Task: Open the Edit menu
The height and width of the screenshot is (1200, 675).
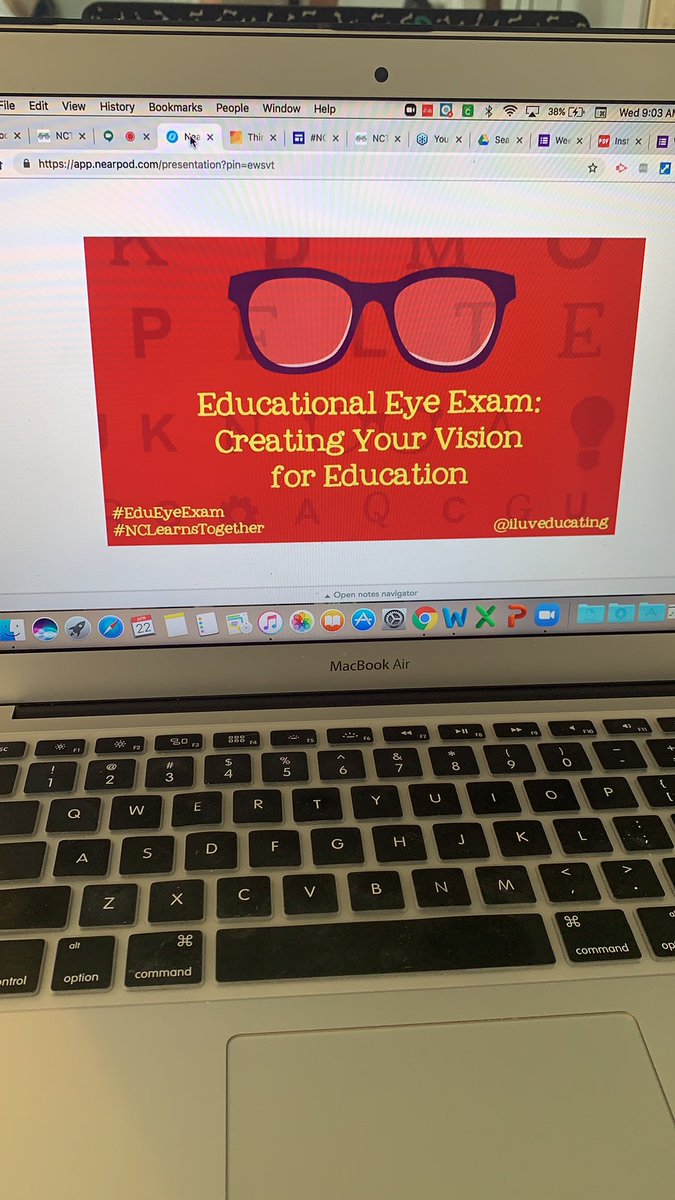Action: pos(38,106)
